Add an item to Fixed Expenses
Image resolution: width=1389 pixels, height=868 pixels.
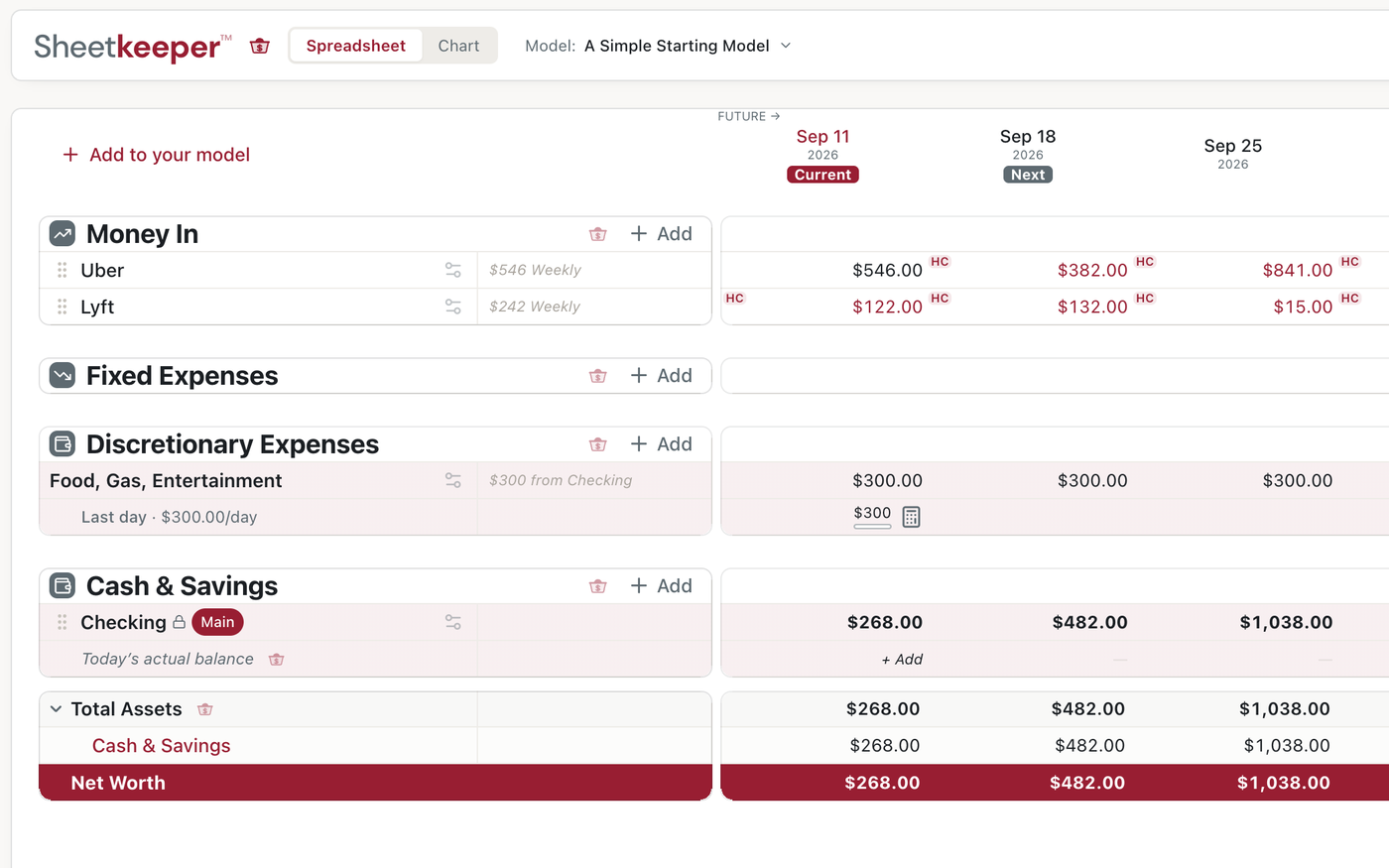(x=661, y=376)
